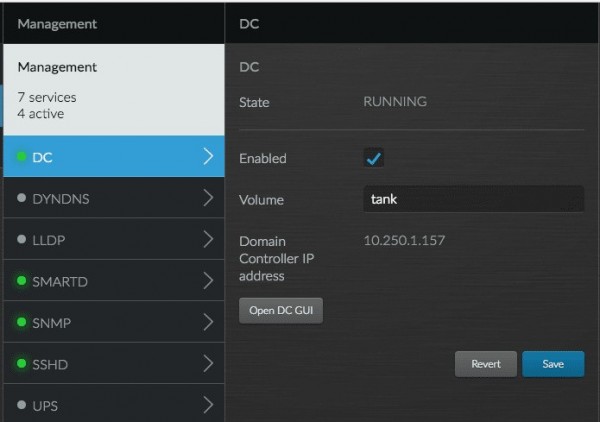Select the DC service entry
The image size is (600, 422).
114,156
